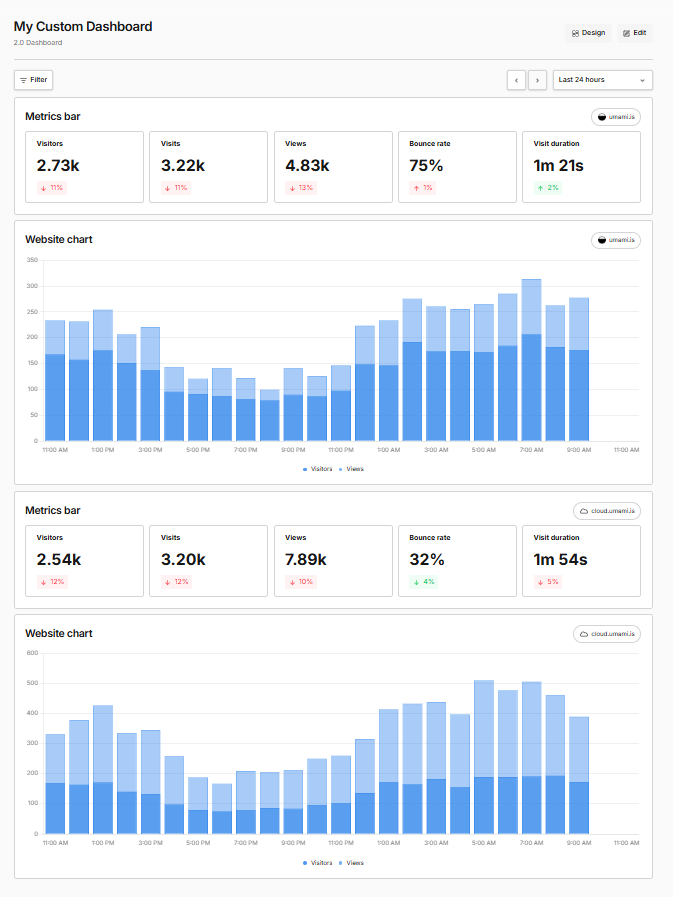Select the Visitors 2.54k metric card
This screenshot has width=673, height=897.
coord(84,561)
